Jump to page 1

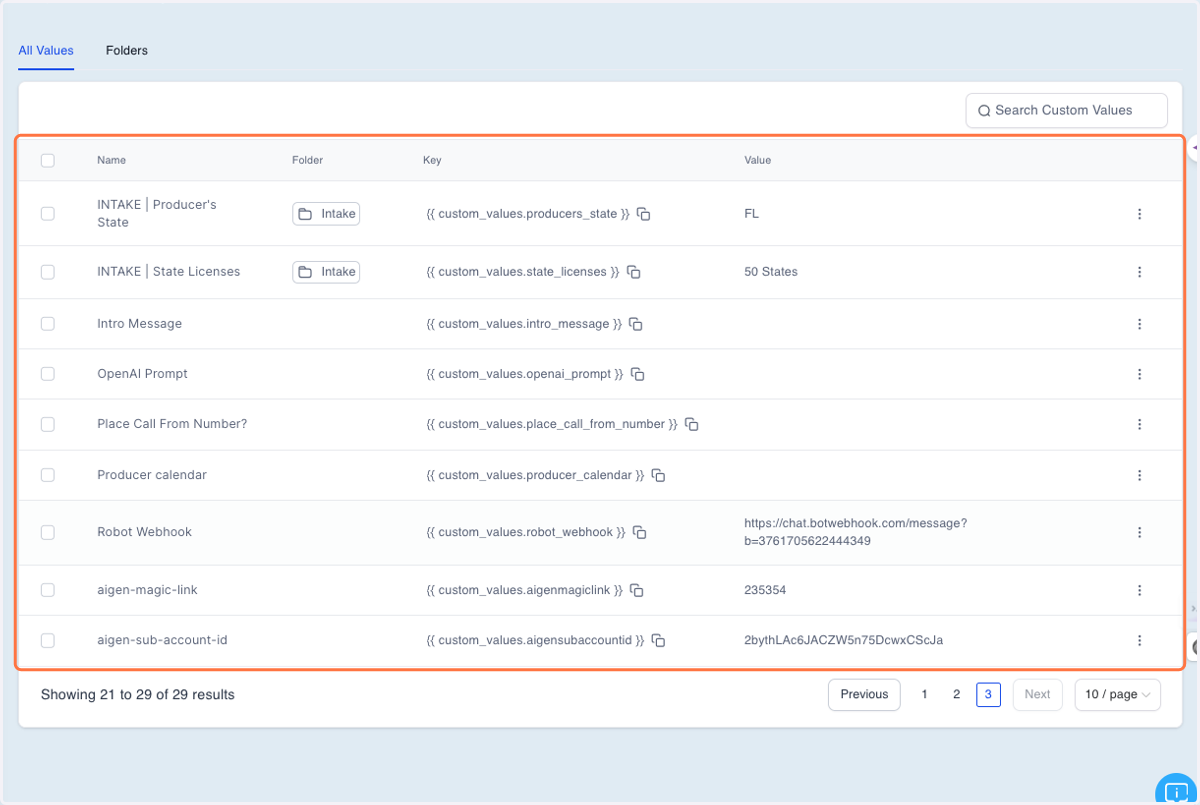[924, 694]
